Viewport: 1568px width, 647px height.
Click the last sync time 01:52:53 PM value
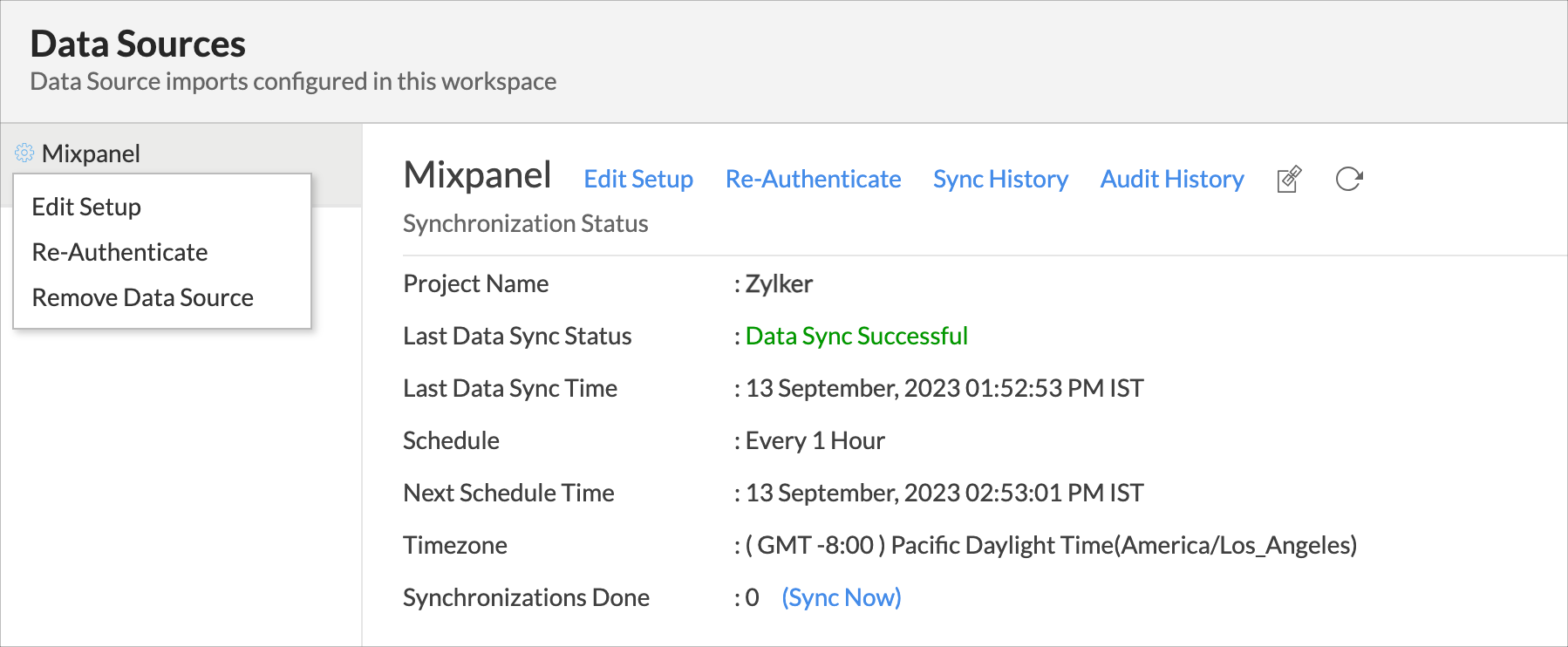(944, 388)
